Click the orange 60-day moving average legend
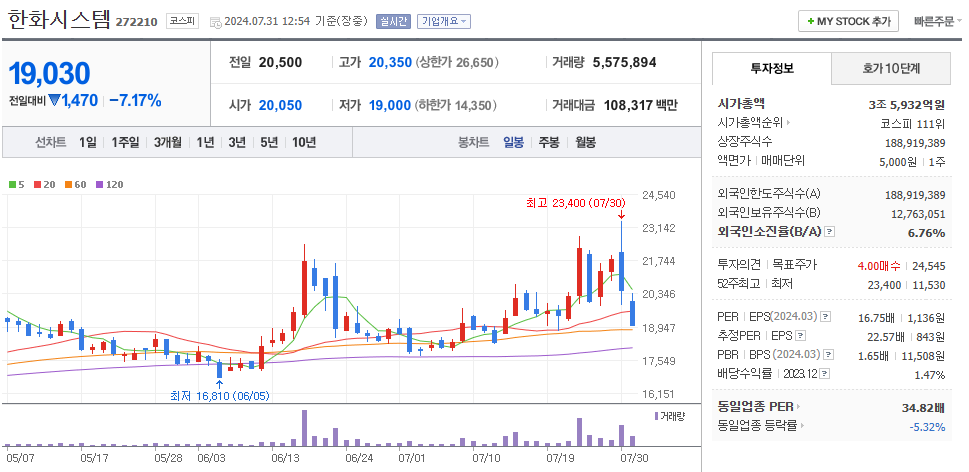The image size is (969, 472). (75, 184)
